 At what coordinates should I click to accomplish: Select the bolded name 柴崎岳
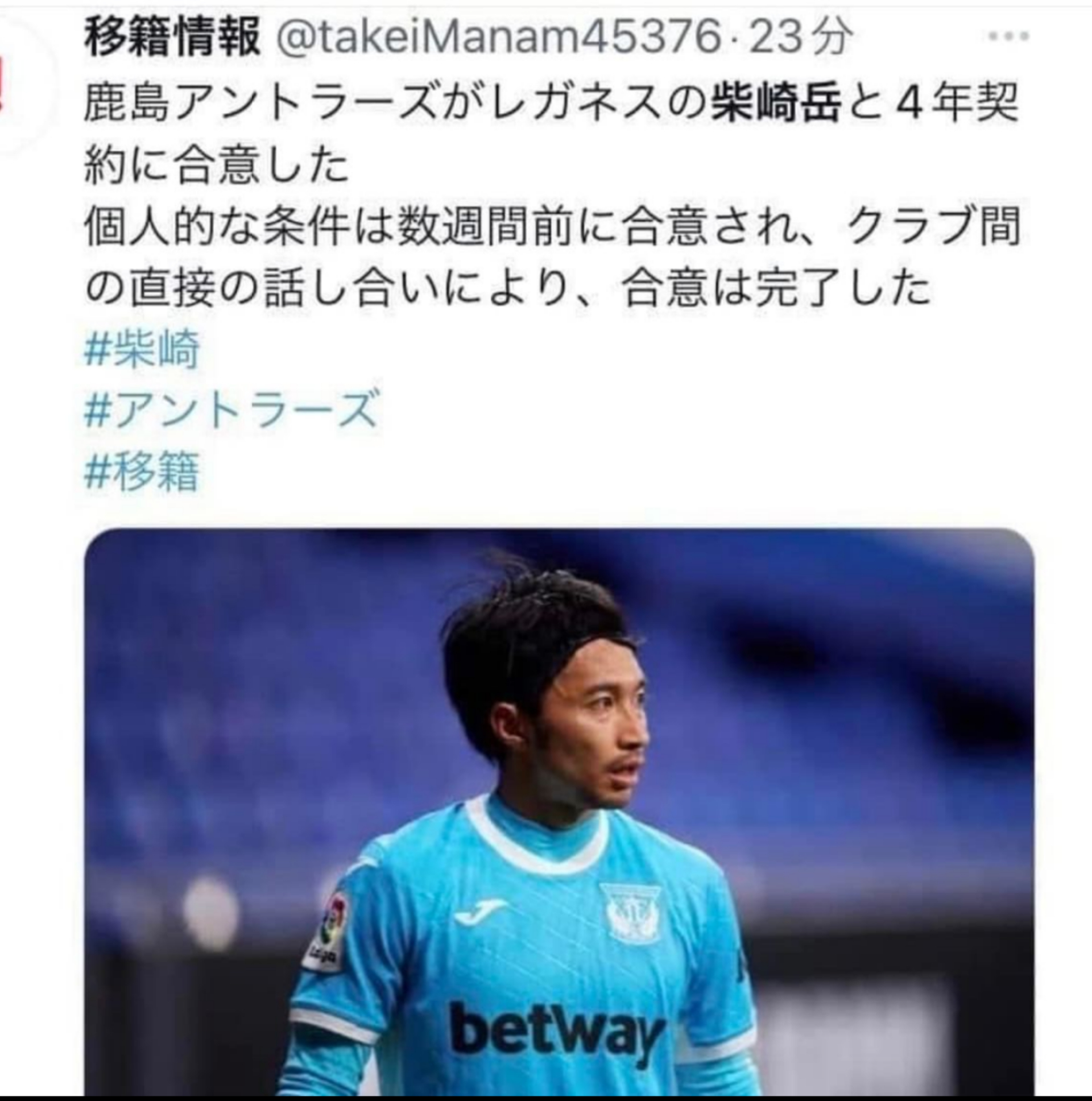(776, 104)
